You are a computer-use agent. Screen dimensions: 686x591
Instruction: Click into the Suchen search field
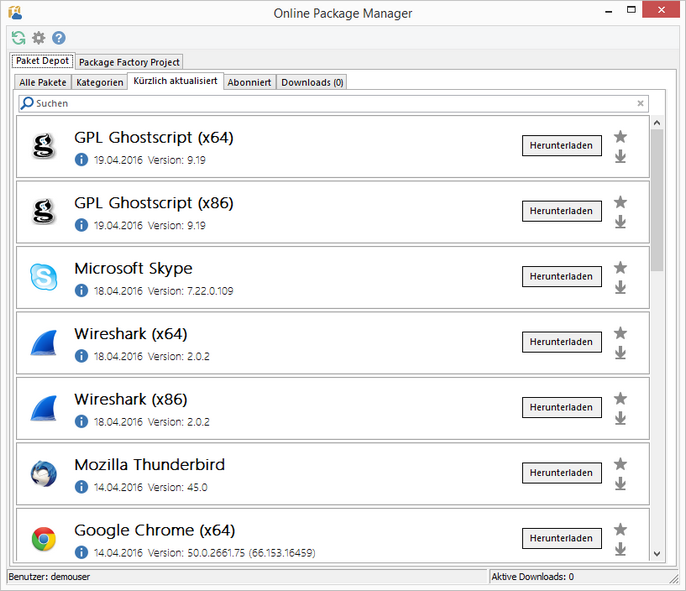330,103
